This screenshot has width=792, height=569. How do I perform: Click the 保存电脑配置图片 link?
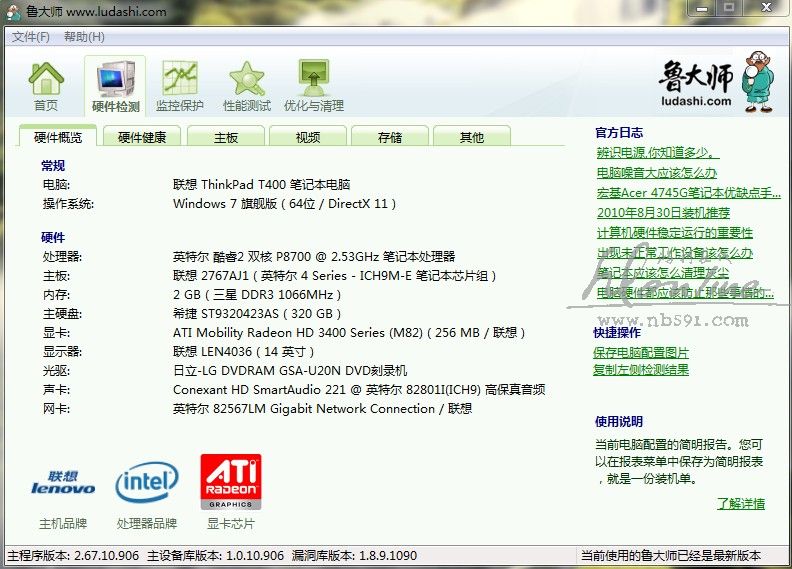pyautogui.click(x=641, y=353)
